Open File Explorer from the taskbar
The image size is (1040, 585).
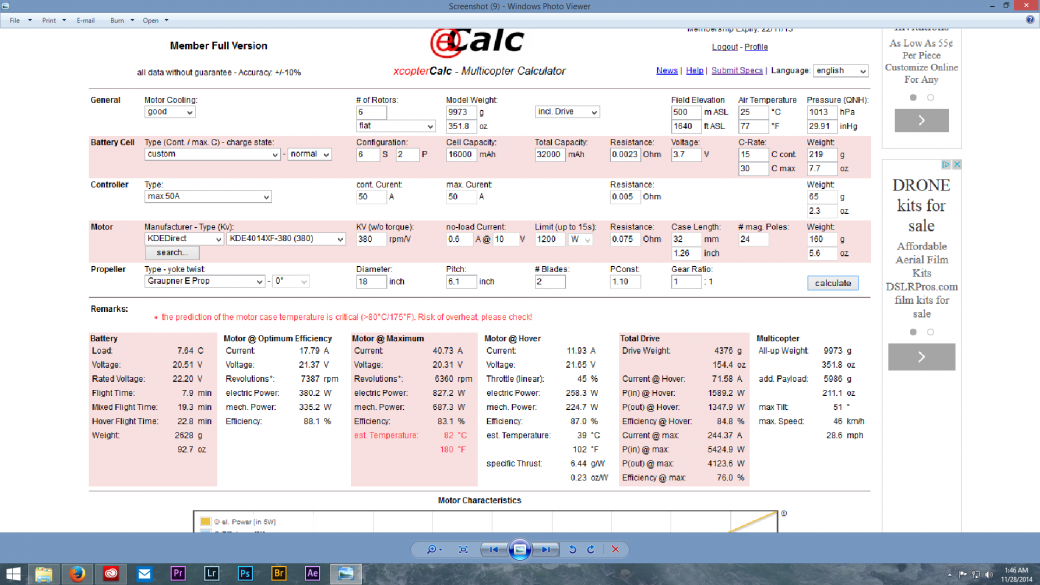tap(44, 574)
